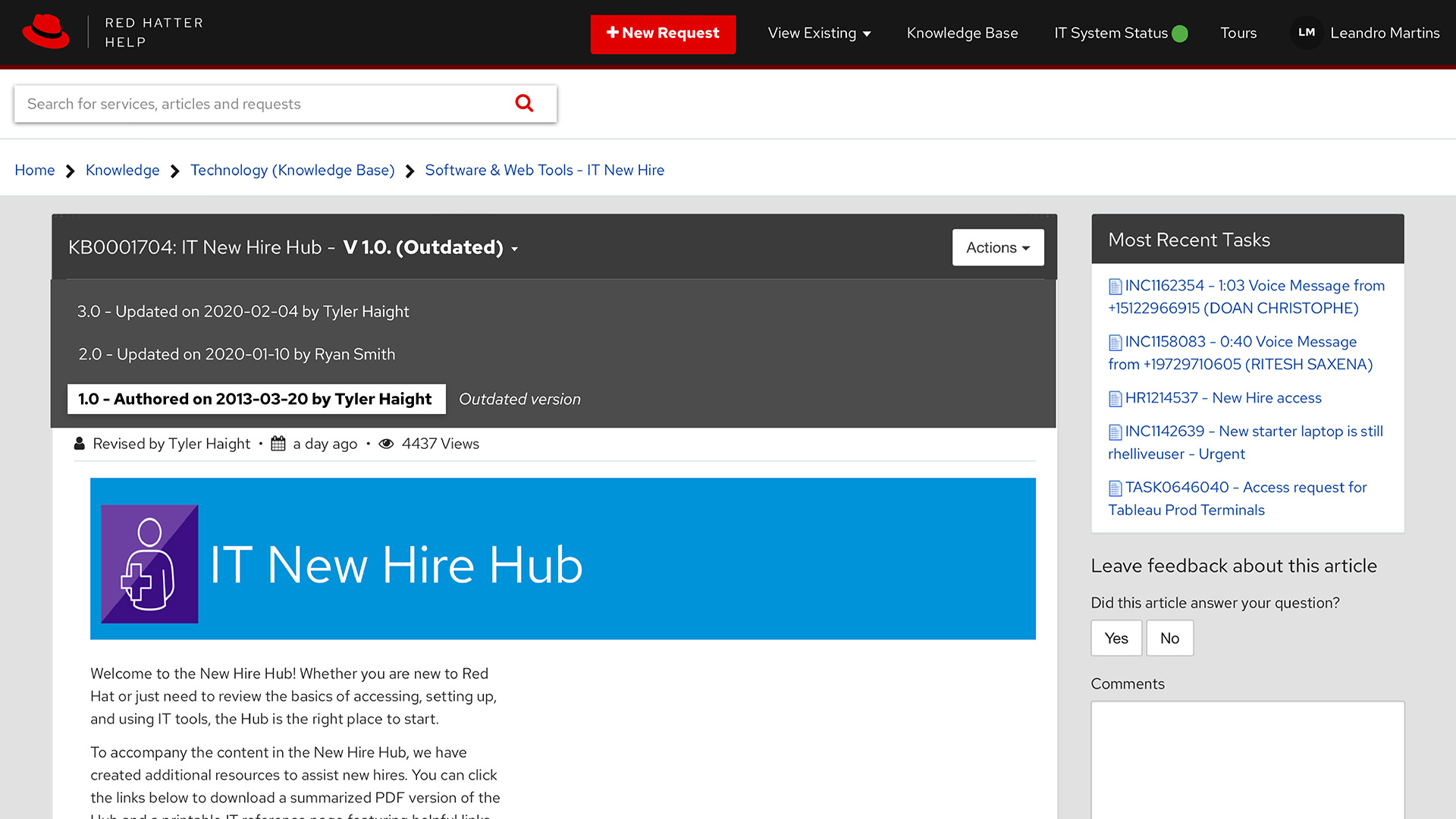Click the Red Hat logo icon
1456x819 pixels.
(45, 32)
